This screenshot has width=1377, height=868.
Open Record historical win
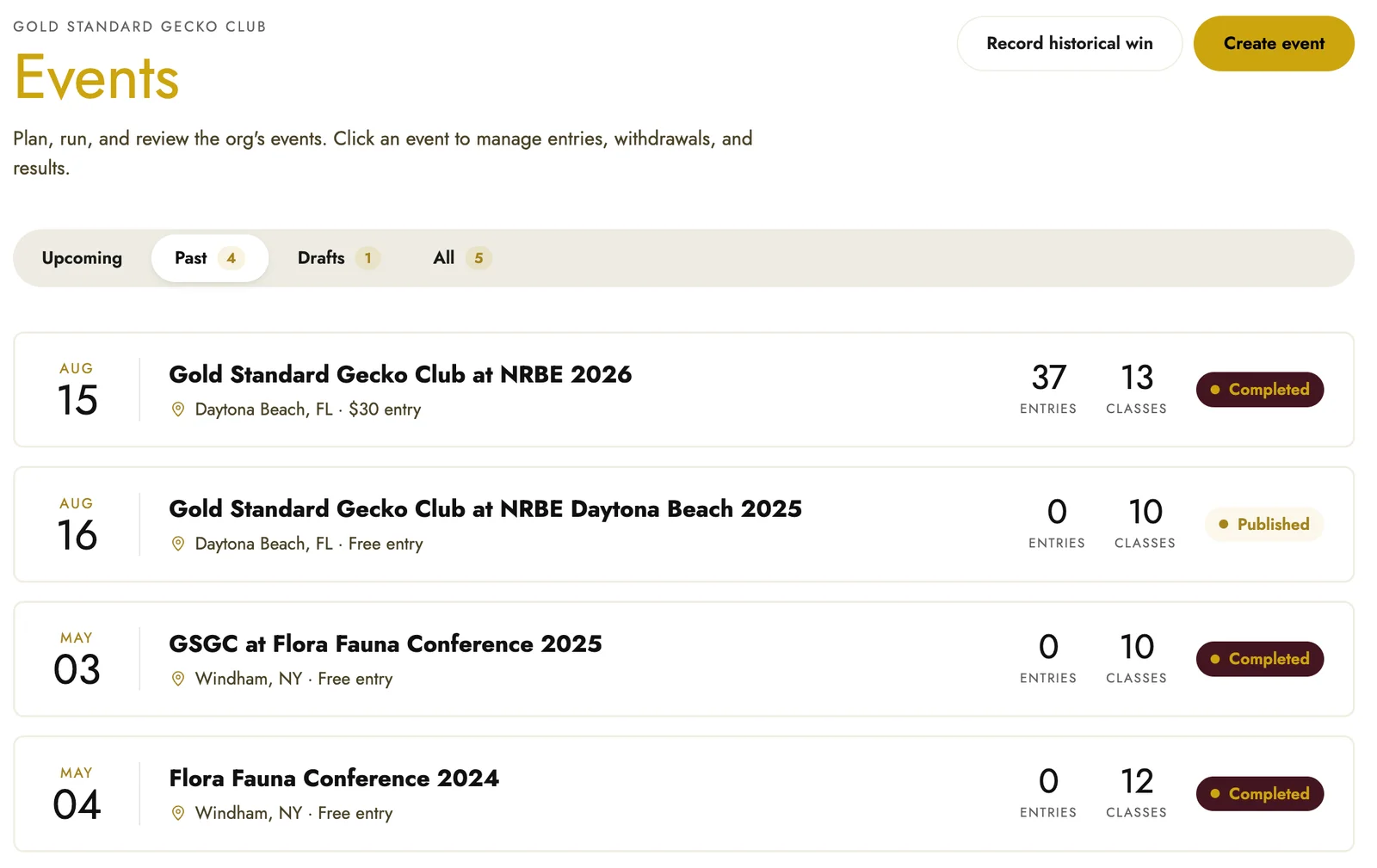[x=1069, y=43]
